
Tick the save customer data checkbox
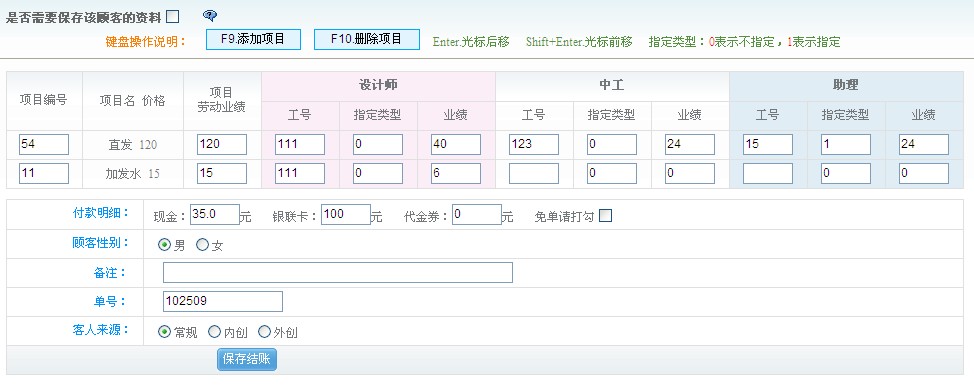[173, 16]
